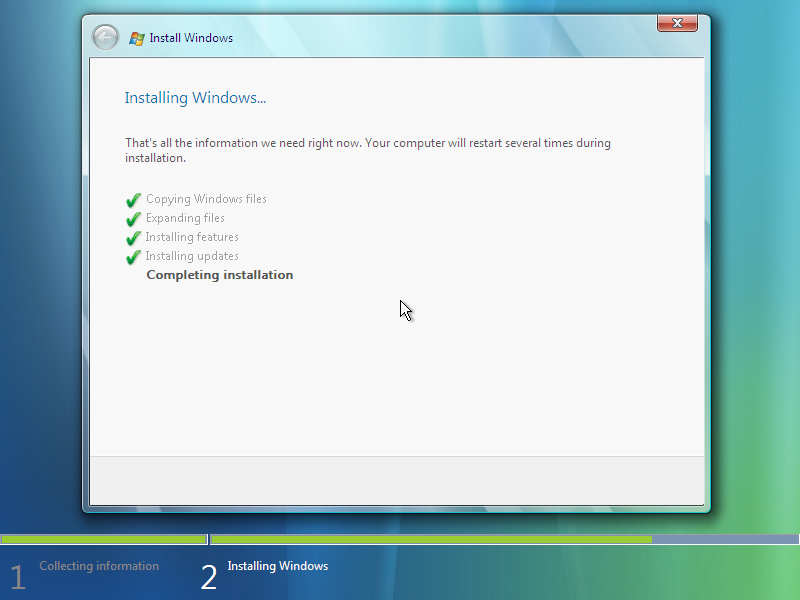Click the step number 2 indicator
Screen dimensions: 800x600
tap(209, 576)
